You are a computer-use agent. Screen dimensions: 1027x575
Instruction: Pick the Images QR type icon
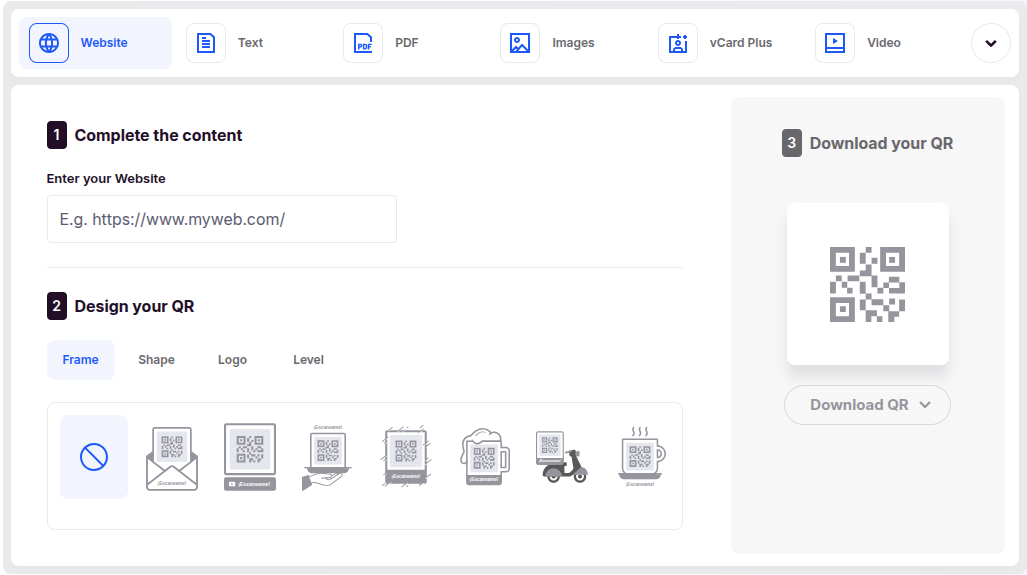[520, 43]
